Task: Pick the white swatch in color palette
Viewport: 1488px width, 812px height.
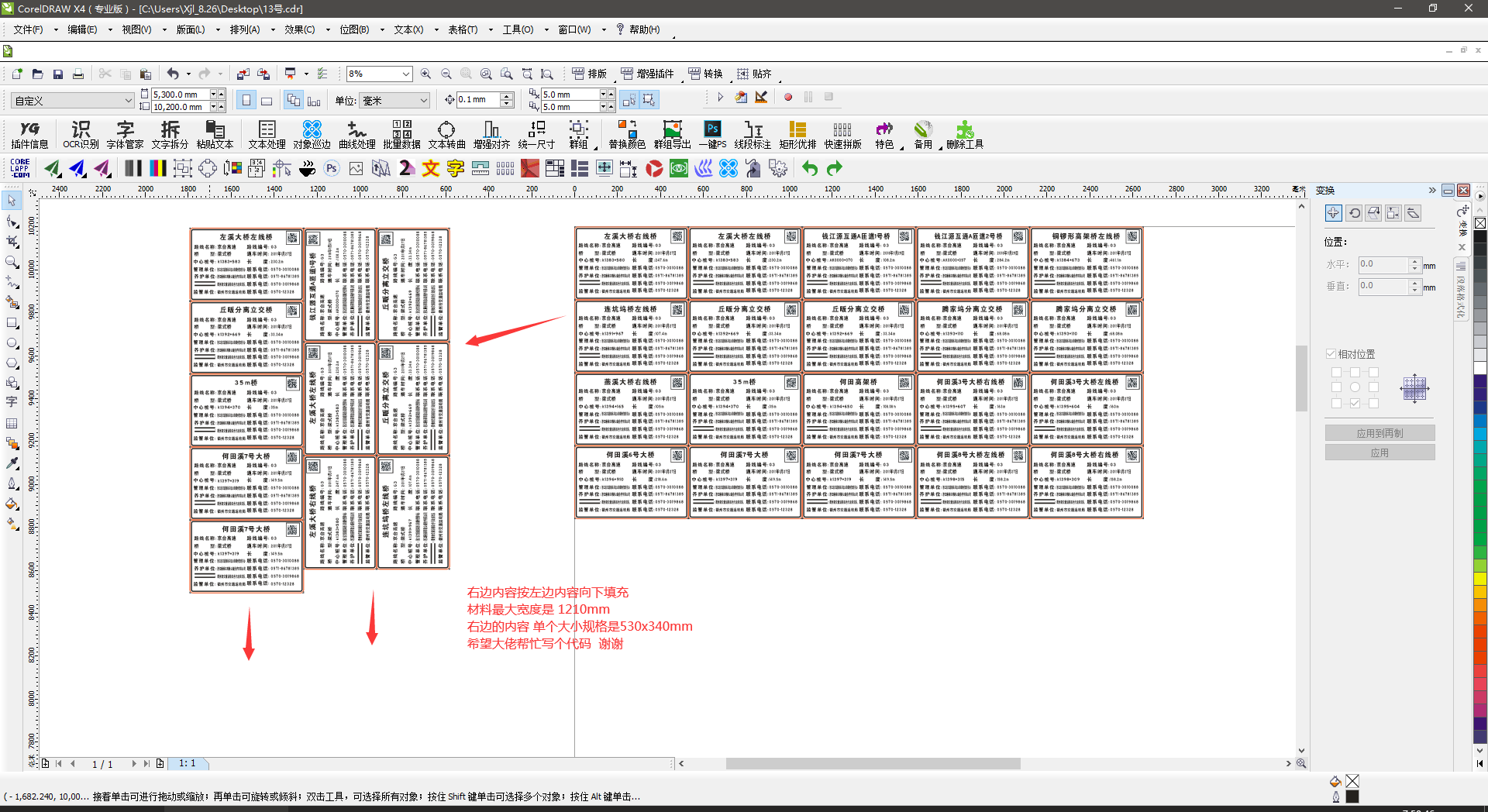Action: tap(1479, 368)
